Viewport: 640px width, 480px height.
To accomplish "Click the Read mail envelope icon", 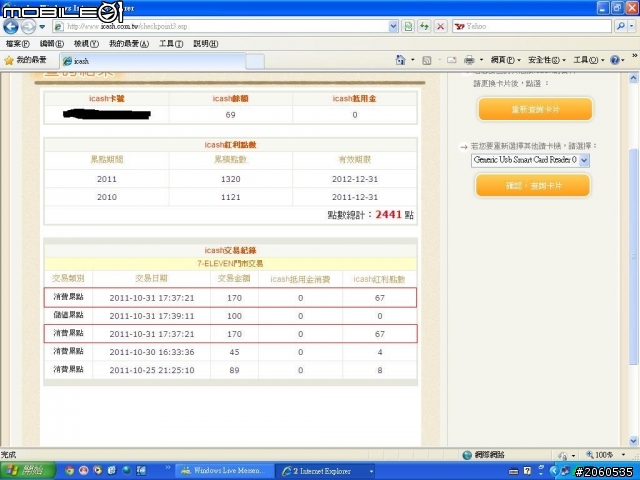I will click(451, 60).
